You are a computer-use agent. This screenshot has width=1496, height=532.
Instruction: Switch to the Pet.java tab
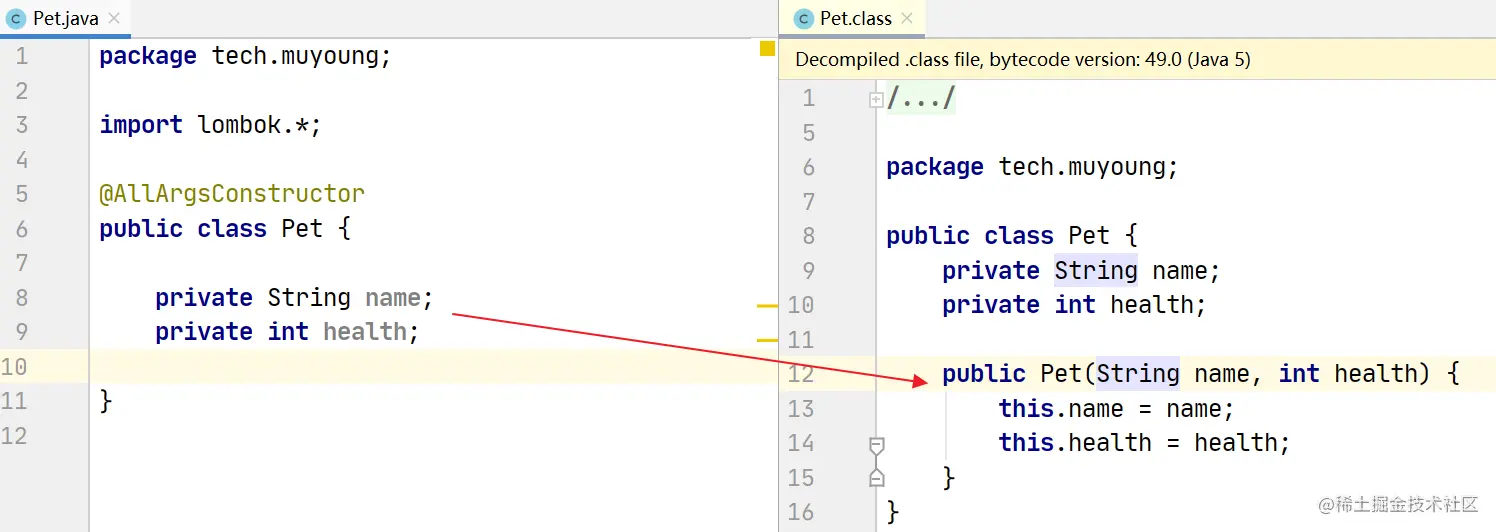pyautogui.click(x=64, y=19)
